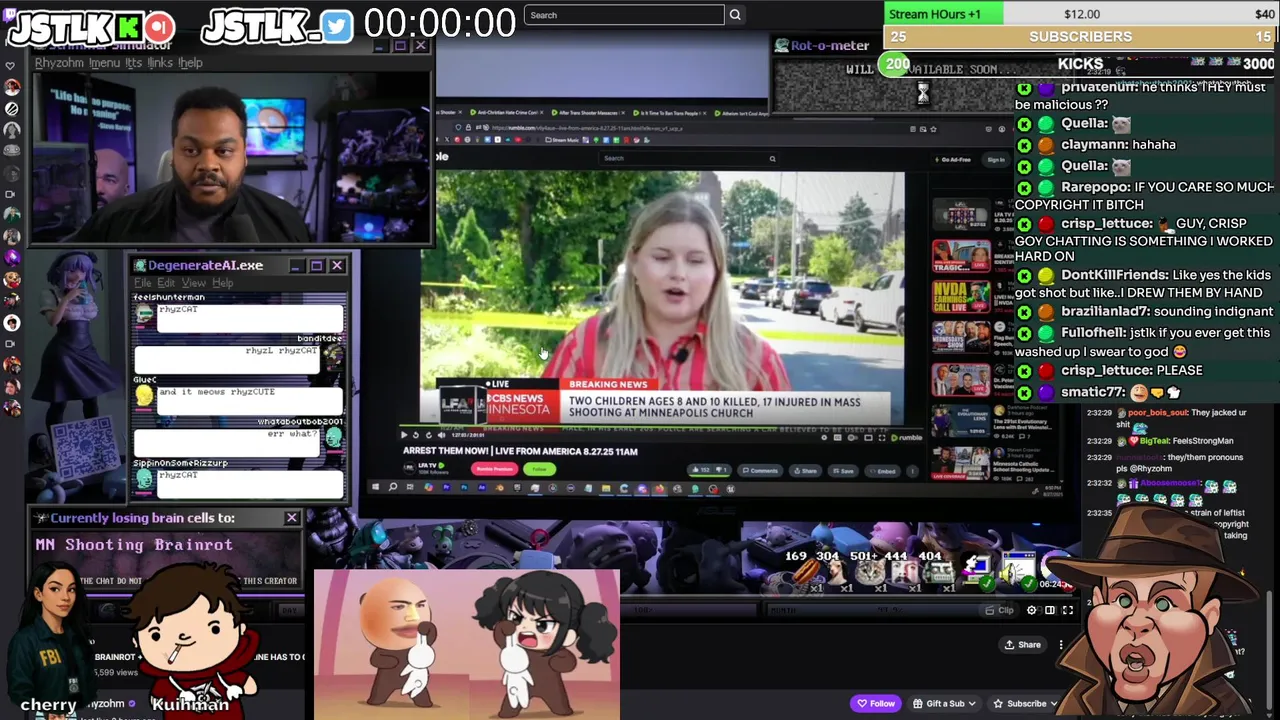Viewport: 1280px width, 720px height.
Task: Open the !help menu item in webcam window
Action: (x=190, y=63)
